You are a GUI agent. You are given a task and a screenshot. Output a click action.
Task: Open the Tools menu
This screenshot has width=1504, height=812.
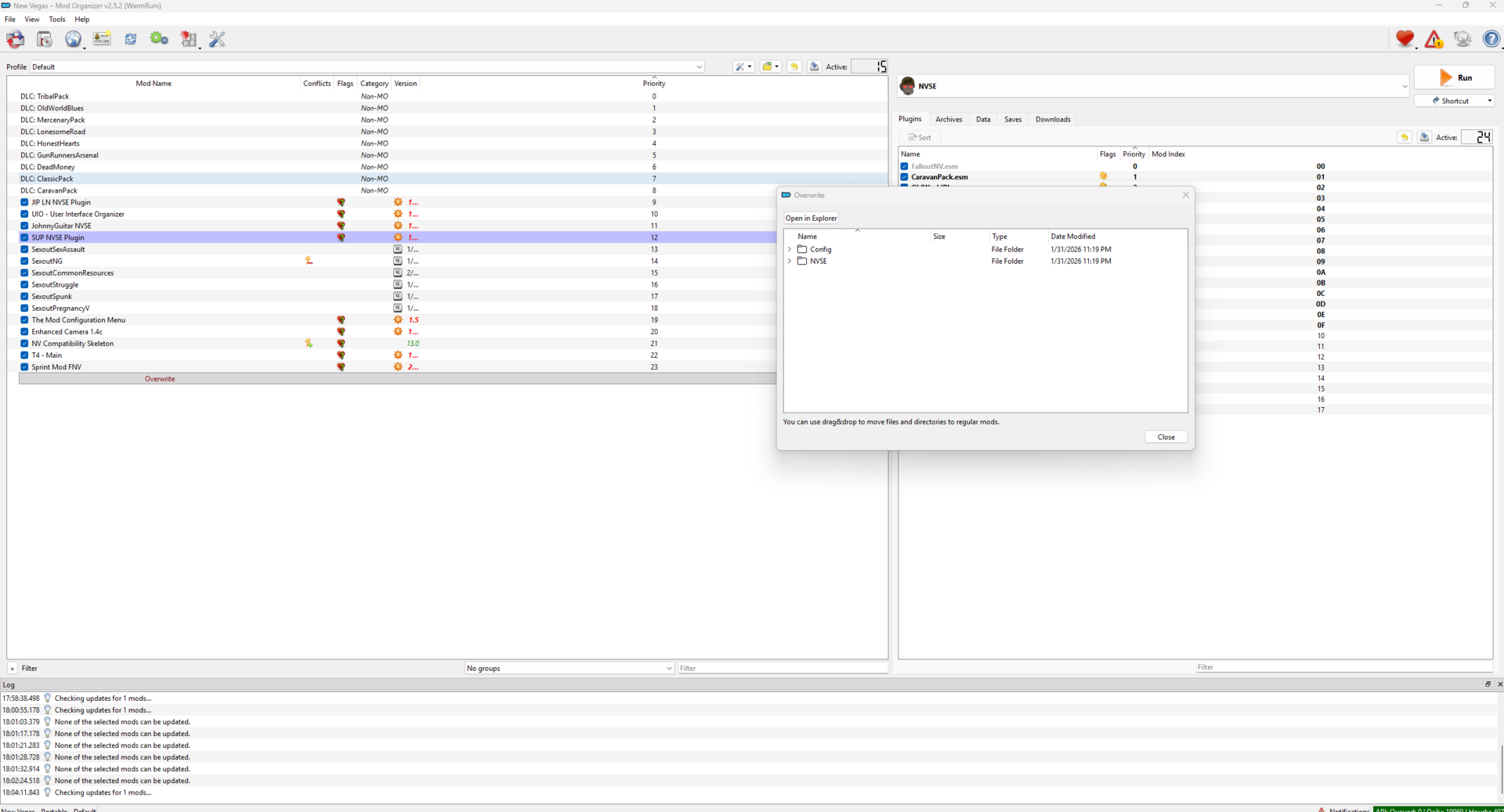[x=57, y=19]
